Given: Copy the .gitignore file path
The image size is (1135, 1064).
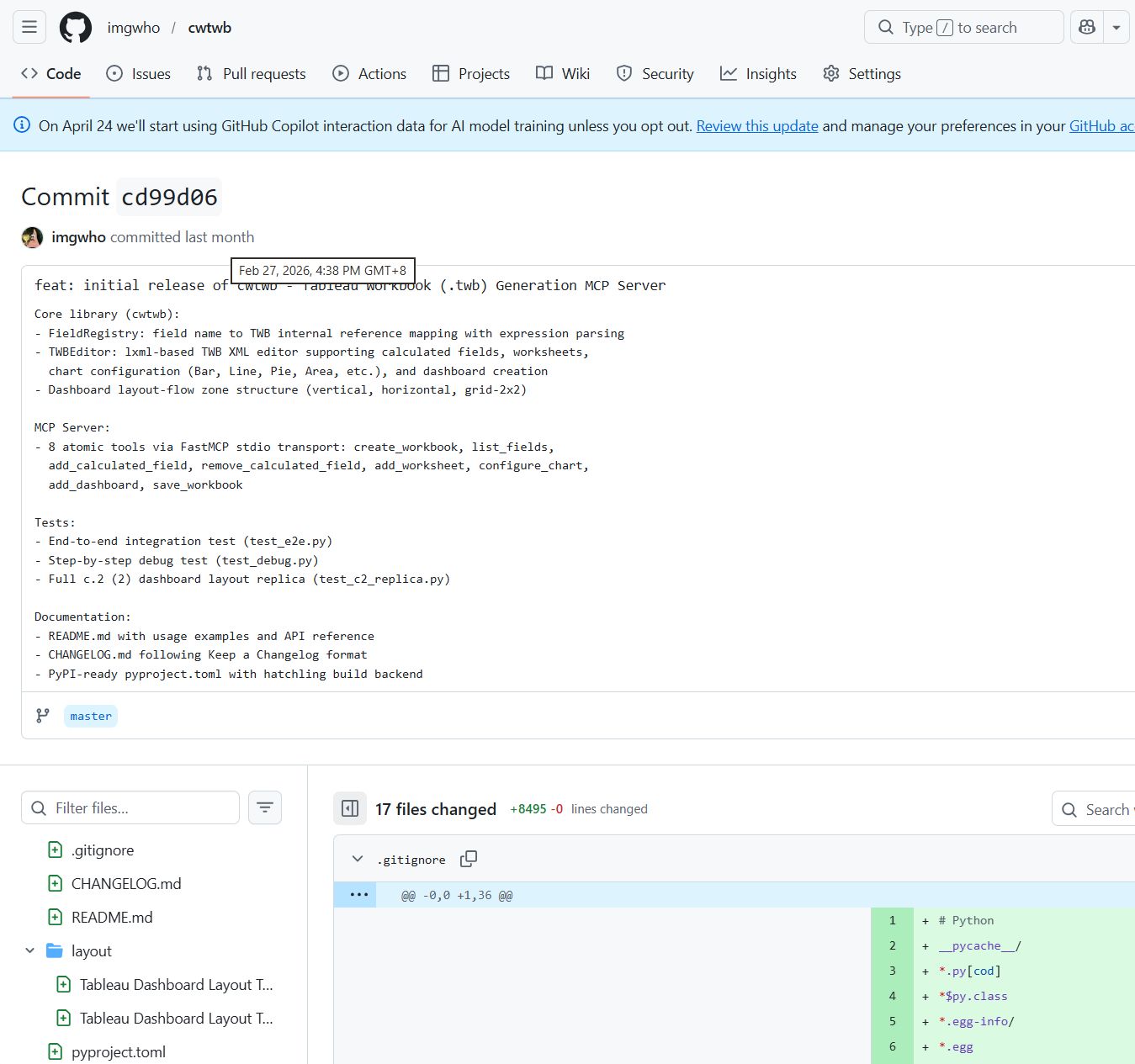Looking at the screenshot, I should click(469, 859).
